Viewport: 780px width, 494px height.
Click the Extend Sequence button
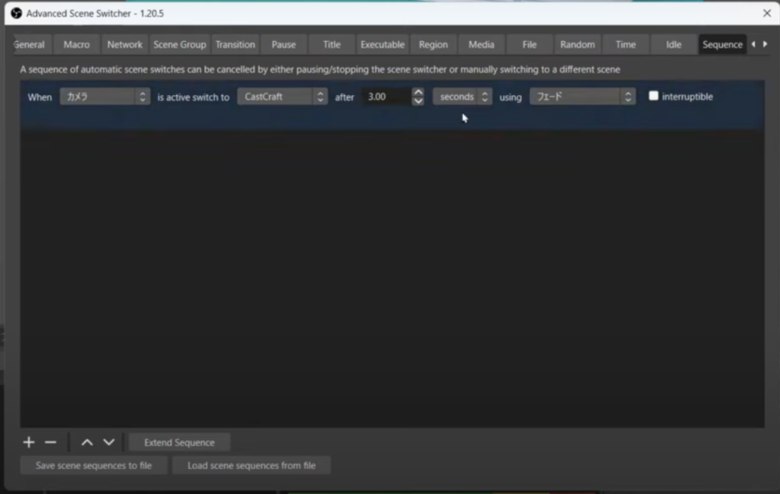point(179,442)
